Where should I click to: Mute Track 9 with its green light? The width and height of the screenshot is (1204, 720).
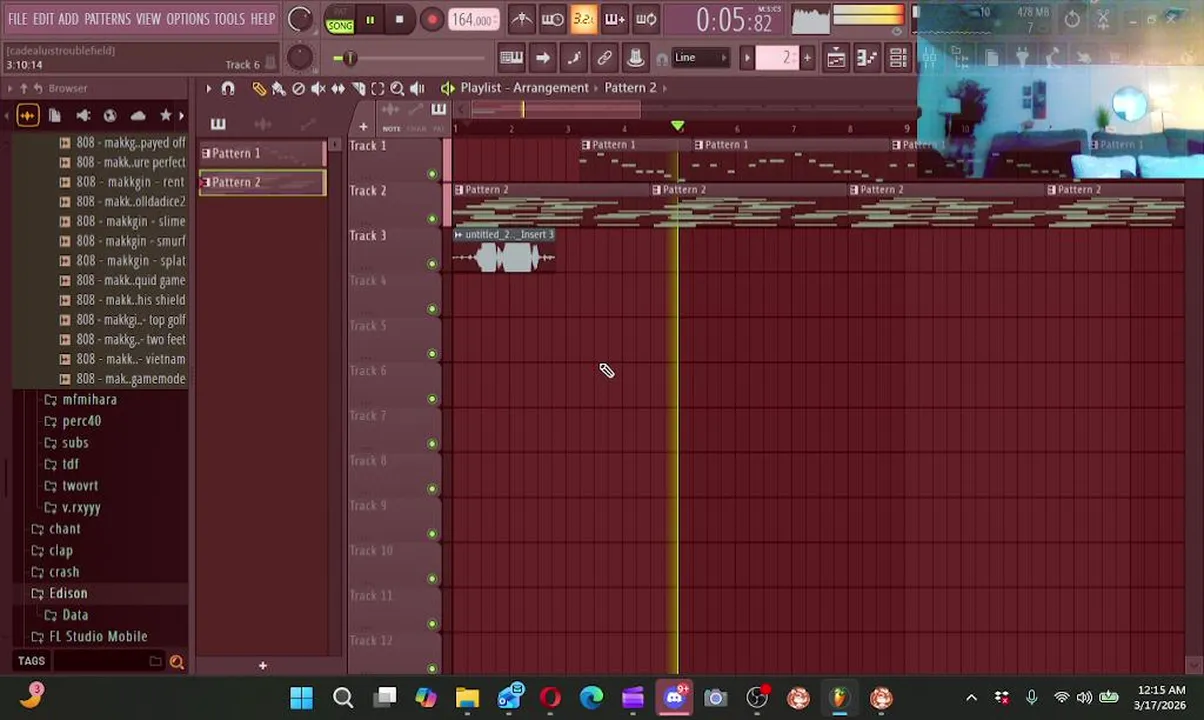coord(432,534)
